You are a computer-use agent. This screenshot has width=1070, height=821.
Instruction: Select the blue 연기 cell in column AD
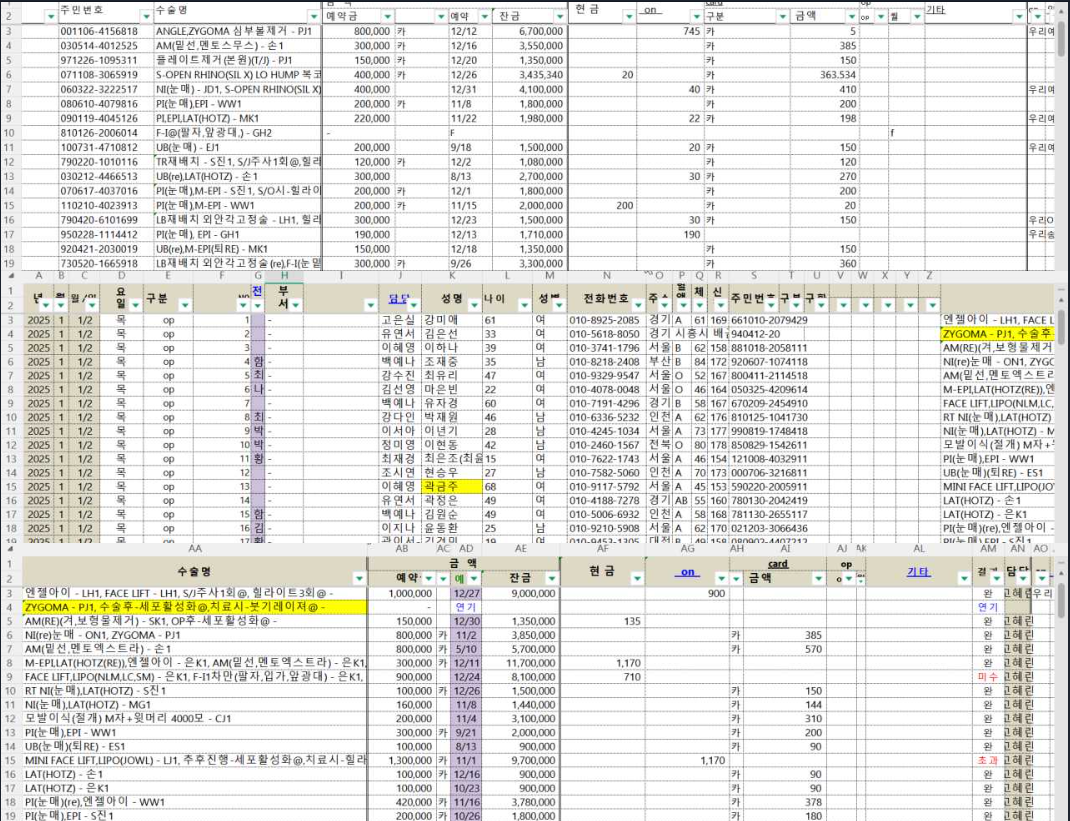point(466,607)
